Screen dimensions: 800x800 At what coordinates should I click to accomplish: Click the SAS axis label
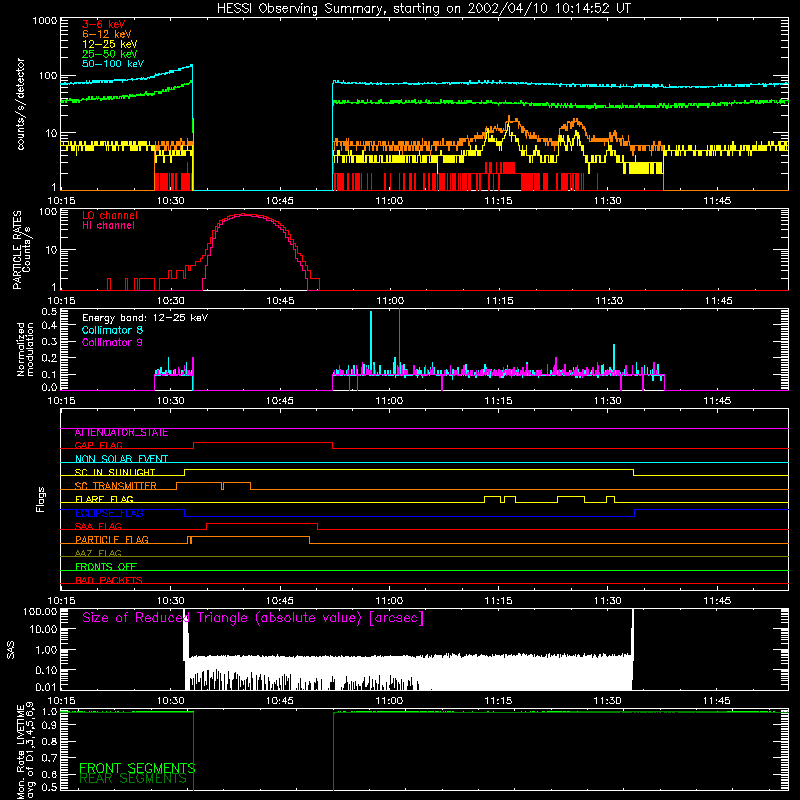pos(10,650)
